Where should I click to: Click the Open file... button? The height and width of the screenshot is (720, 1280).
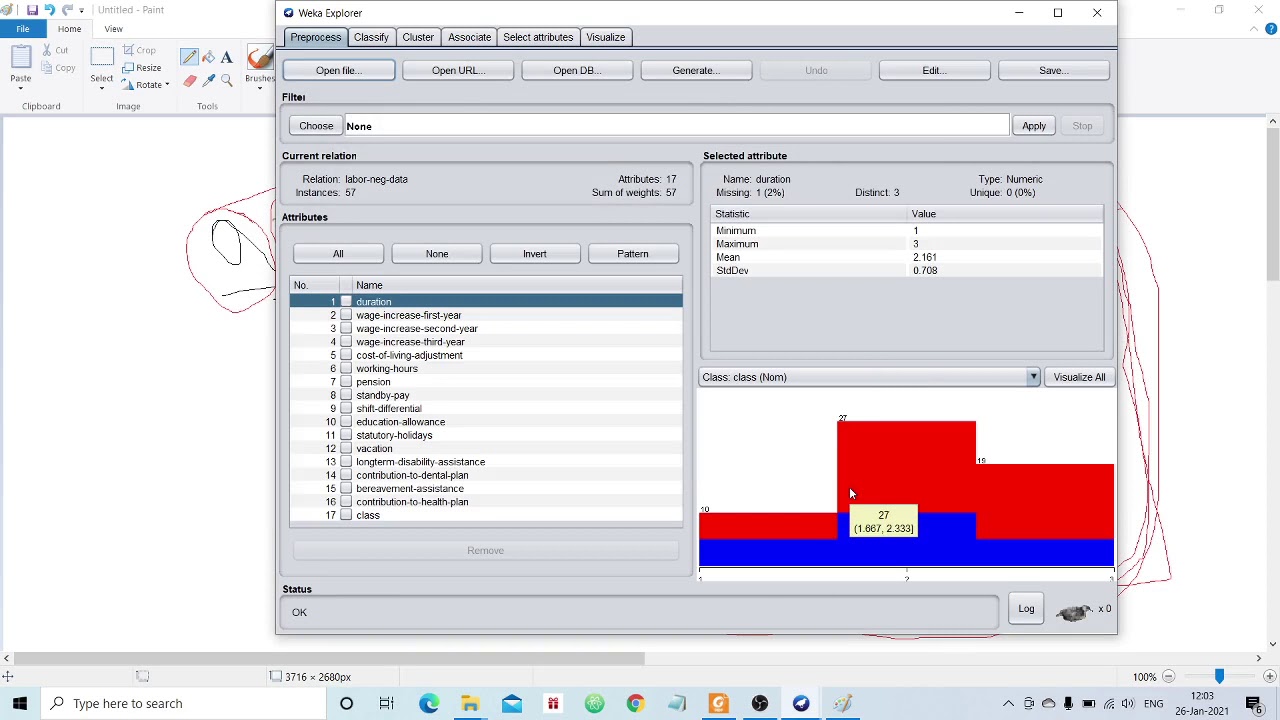pyautogui.click(x=338, y=70)
